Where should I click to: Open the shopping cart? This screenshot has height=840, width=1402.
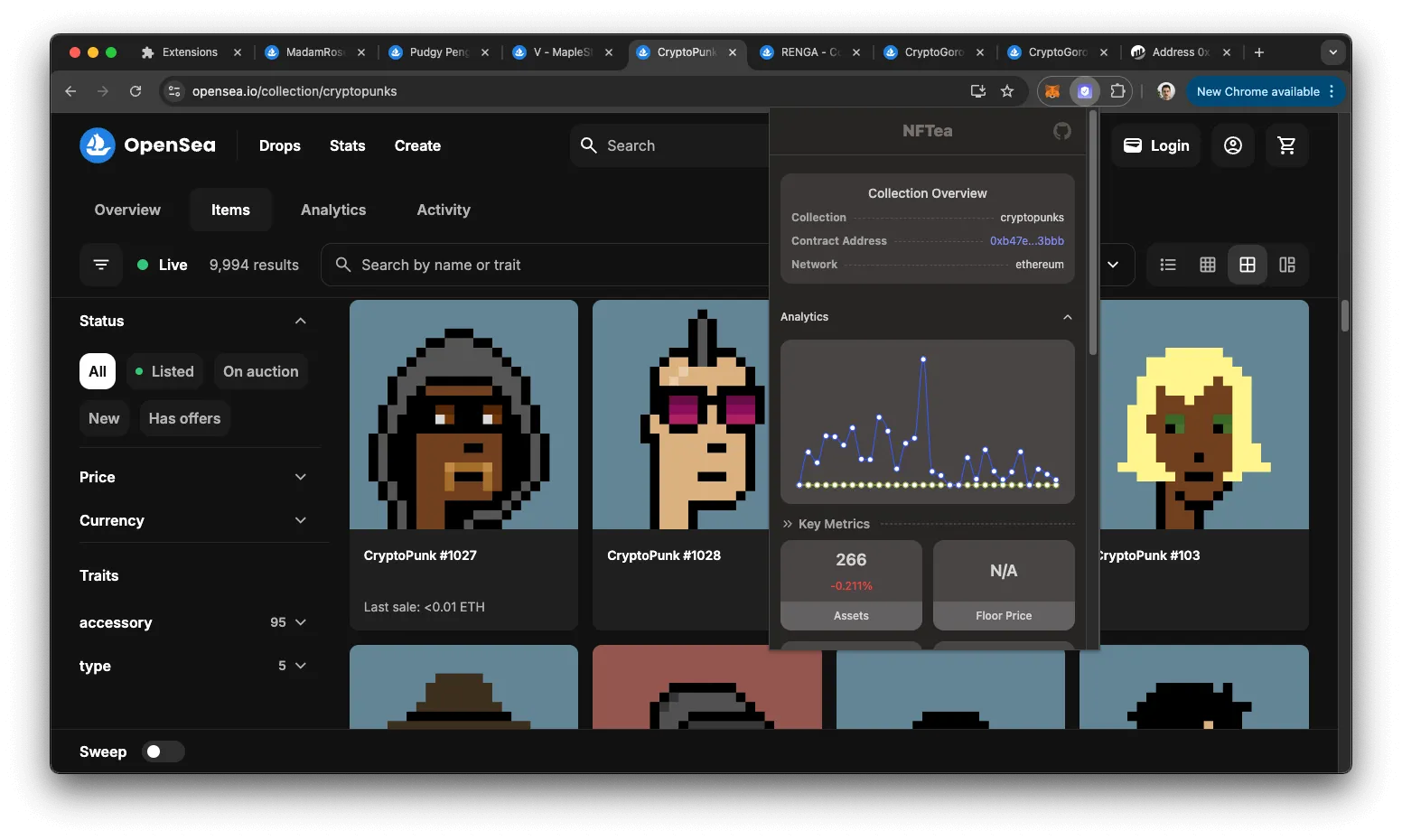click(x=1286, y=145)
